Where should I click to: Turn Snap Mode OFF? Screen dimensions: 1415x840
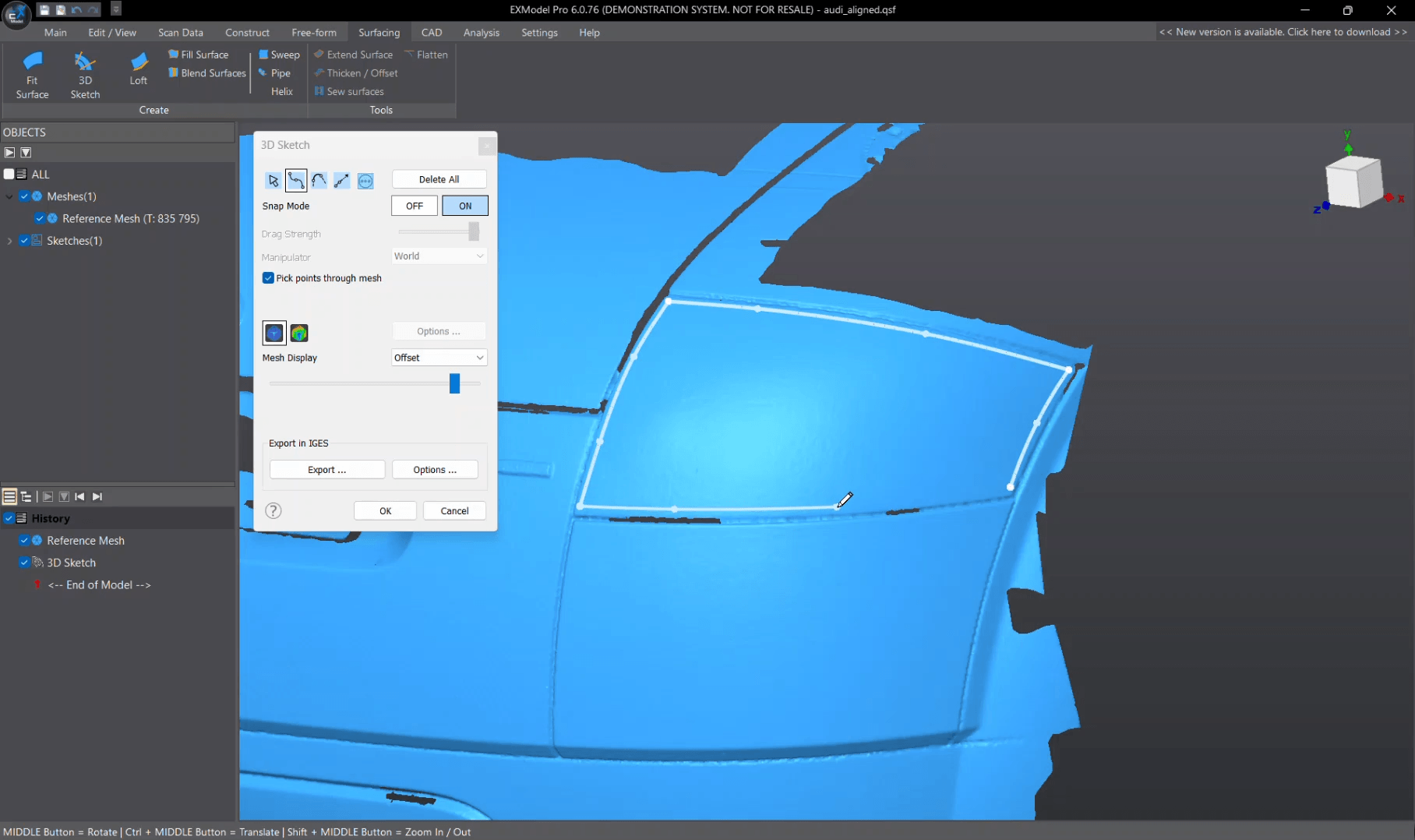[414, 205]
